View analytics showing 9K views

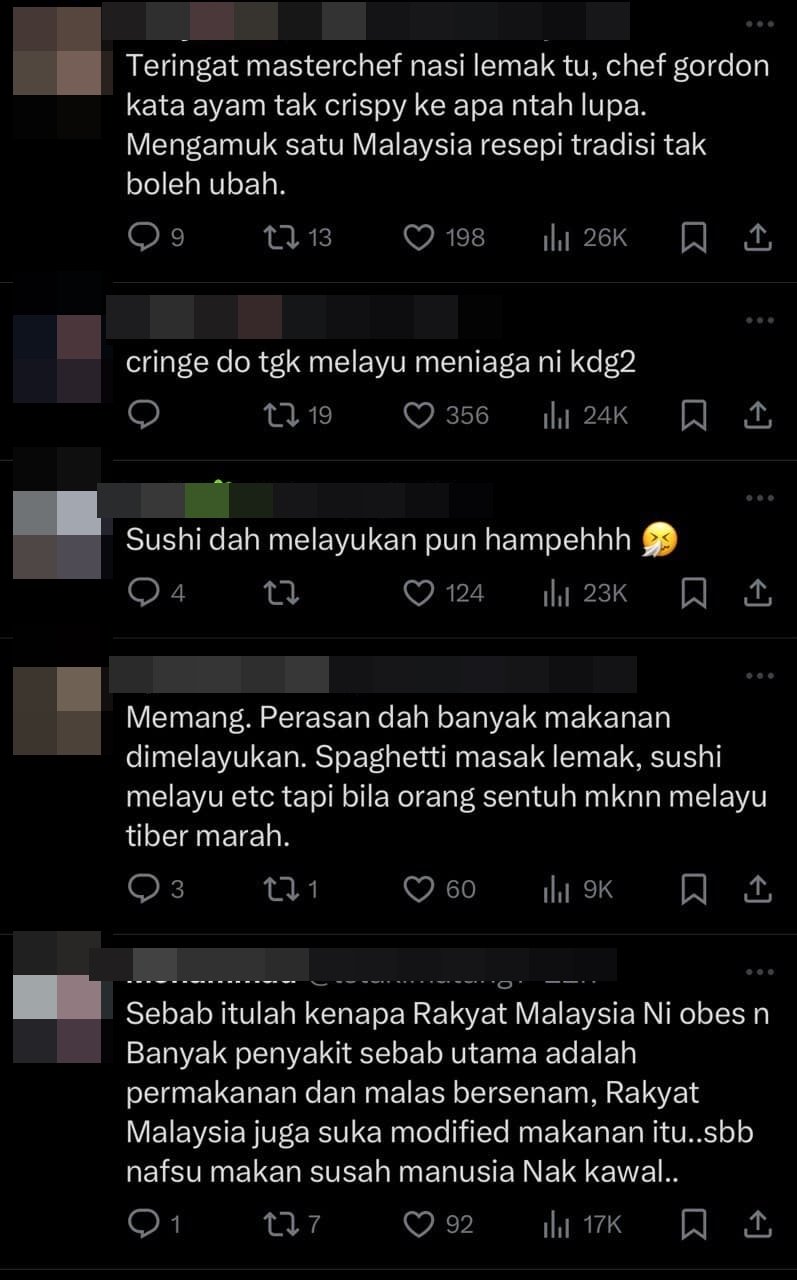578,889
